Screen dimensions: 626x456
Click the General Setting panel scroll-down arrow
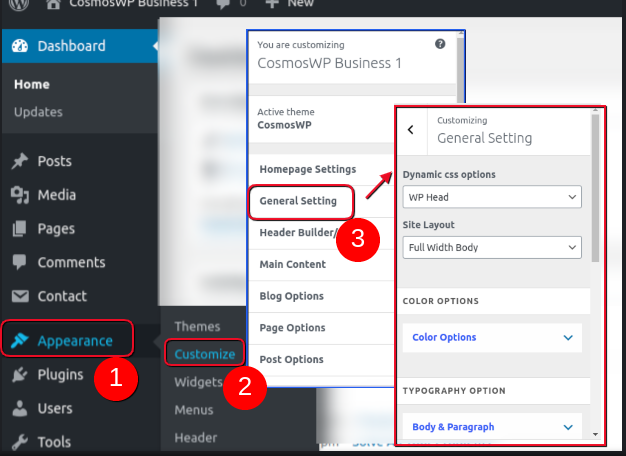[595, 434]
